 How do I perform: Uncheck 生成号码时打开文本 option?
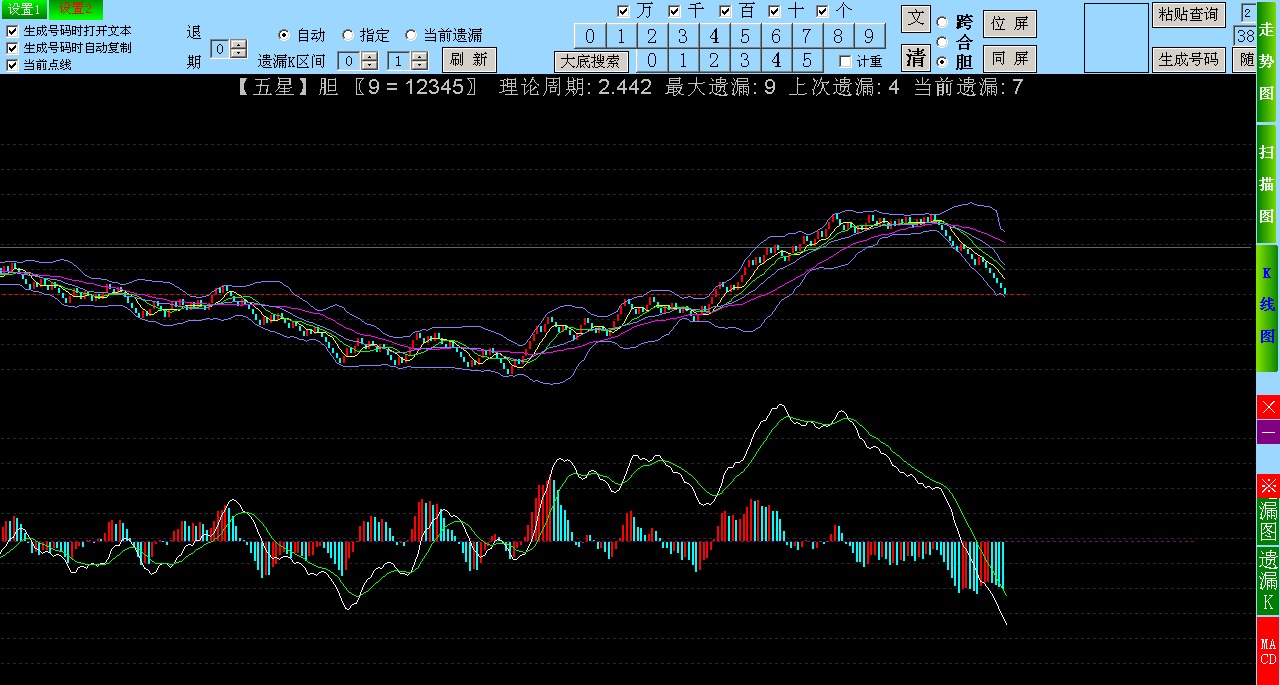point(12,31)
